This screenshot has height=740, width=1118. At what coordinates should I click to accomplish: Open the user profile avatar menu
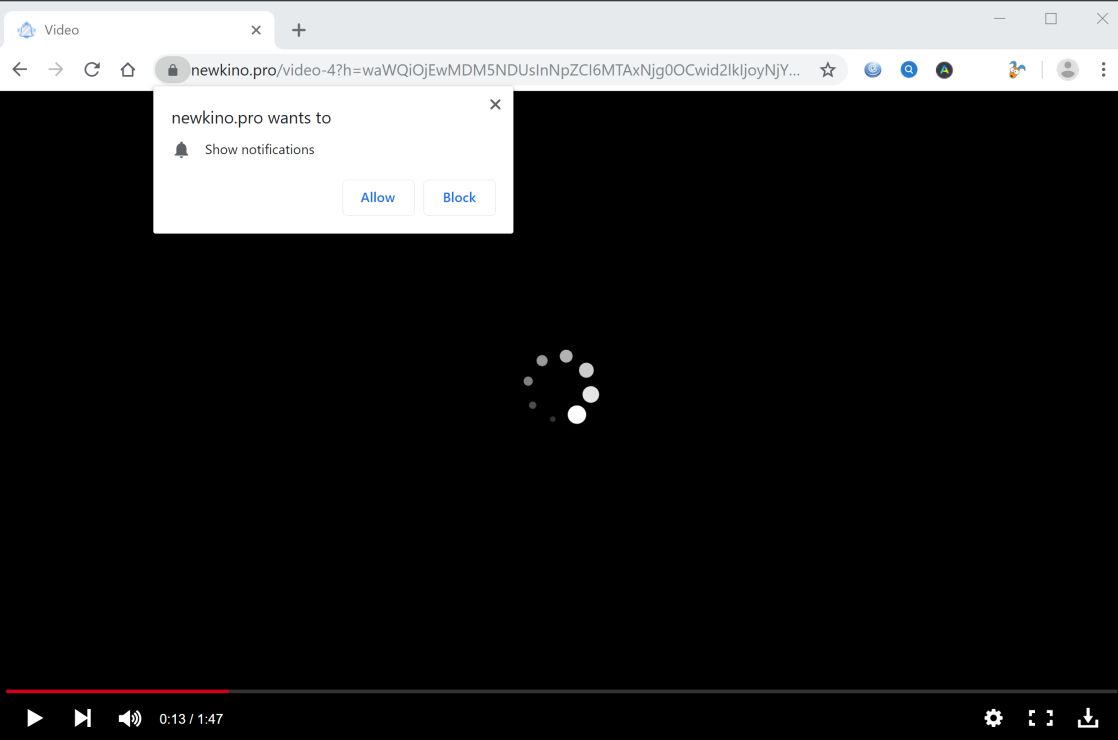[x=1067, y=70]
